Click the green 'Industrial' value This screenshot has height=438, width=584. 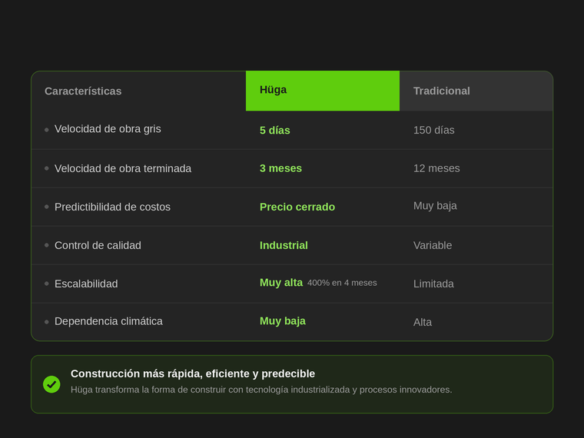(x=284, y=245)
